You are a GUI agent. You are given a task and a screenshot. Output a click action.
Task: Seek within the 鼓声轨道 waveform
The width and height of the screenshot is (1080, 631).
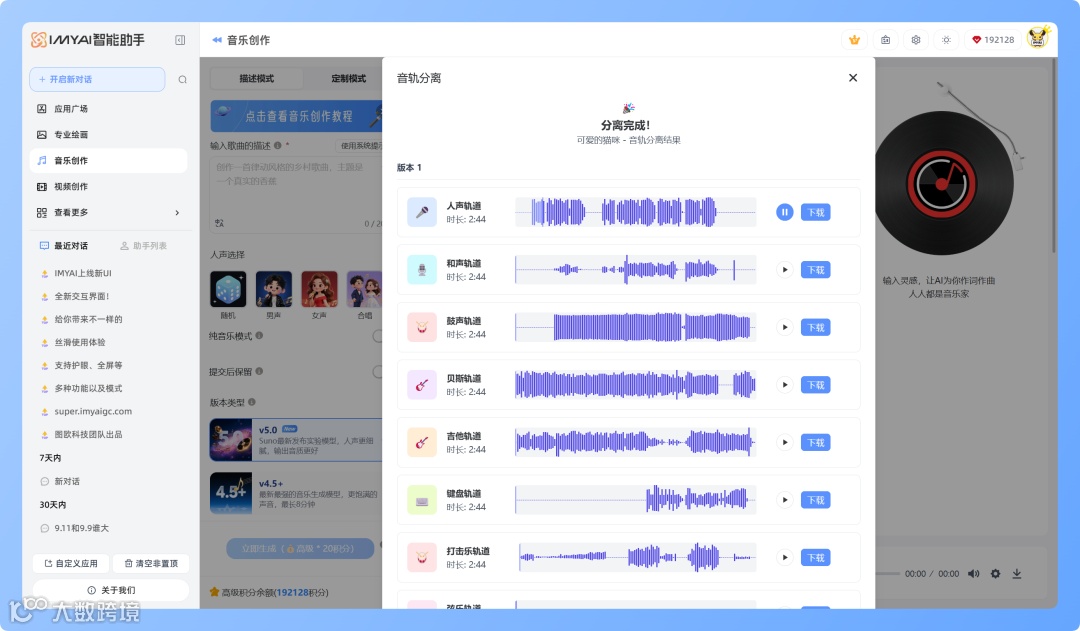pyautogui.click(x=635, y=327)
